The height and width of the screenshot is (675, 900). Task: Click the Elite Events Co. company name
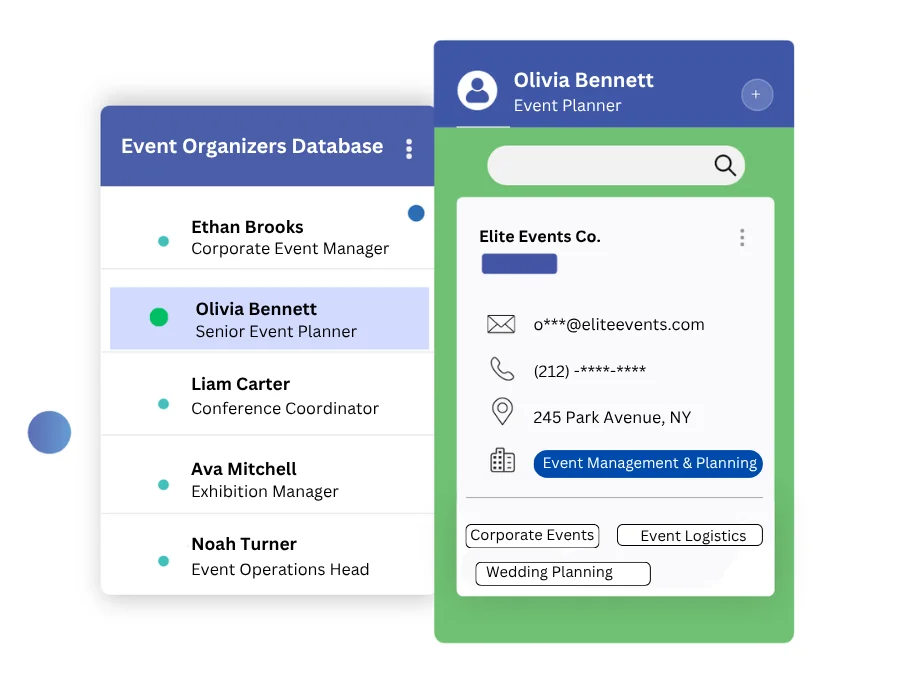[540, 236]
